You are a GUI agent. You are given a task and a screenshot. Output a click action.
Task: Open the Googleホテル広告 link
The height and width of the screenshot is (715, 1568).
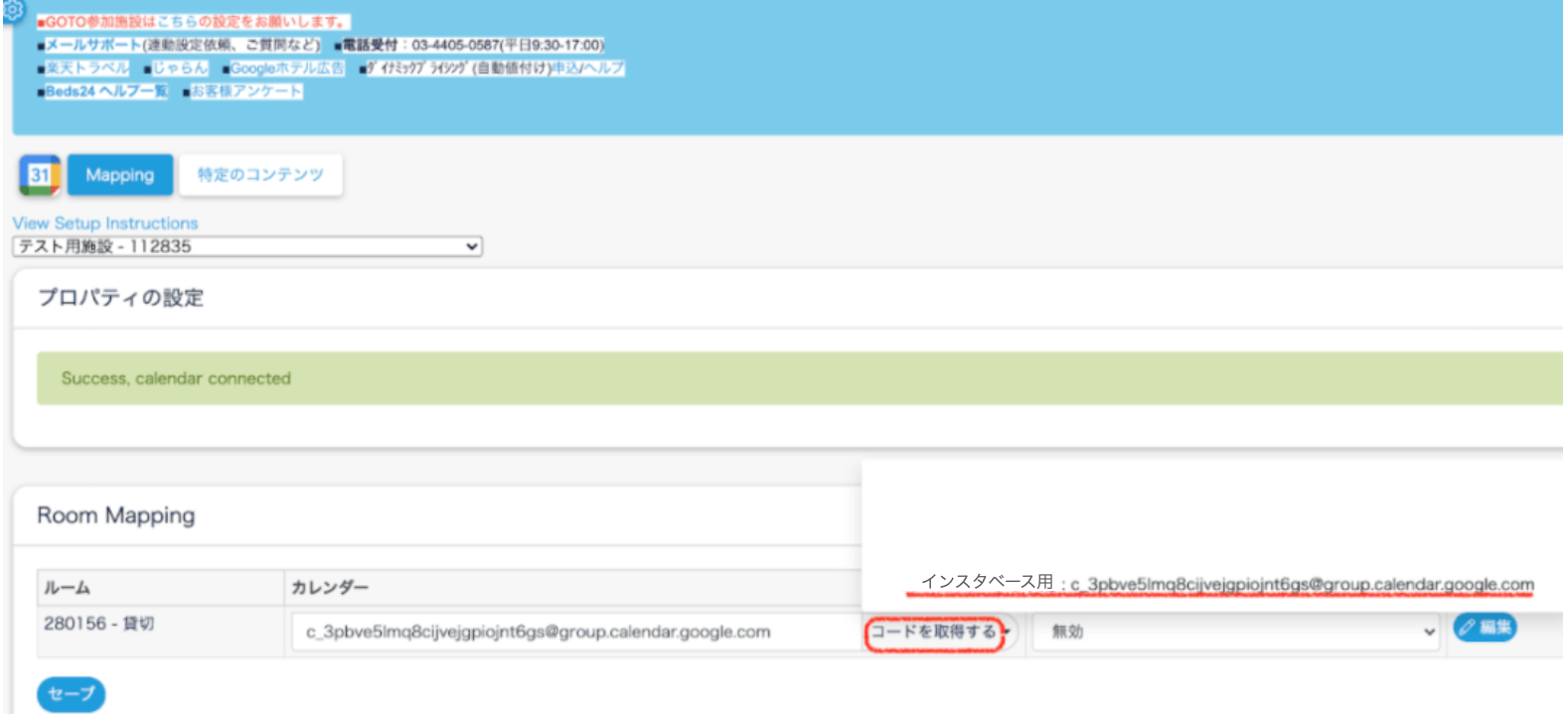[287, 69]
